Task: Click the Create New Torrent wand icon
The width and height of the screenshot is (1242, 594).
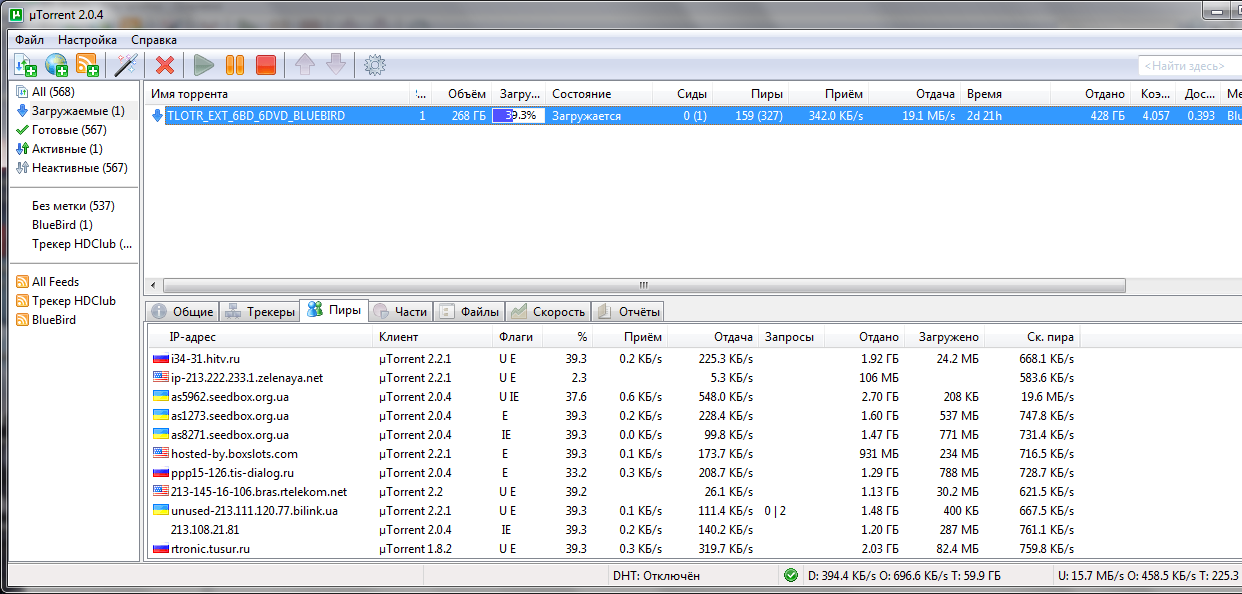Action: (x=125, y=65)
